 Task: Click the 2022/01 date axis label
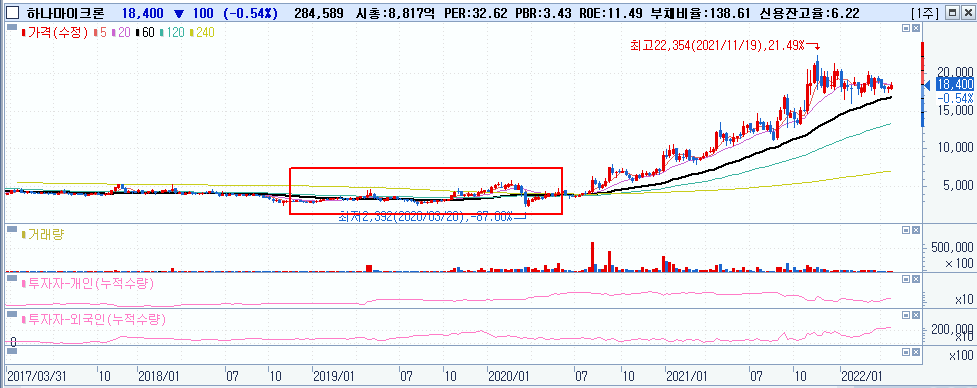pos(862,377)
